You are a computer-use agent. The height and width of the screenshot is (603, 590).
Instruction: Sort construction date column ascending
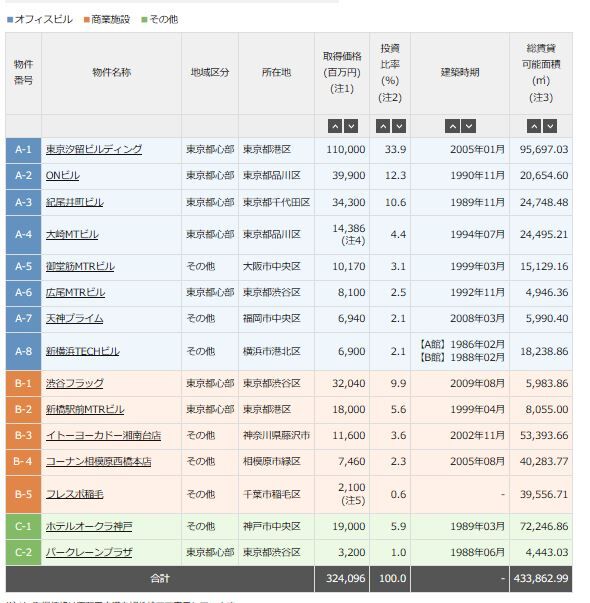(452, 126)
